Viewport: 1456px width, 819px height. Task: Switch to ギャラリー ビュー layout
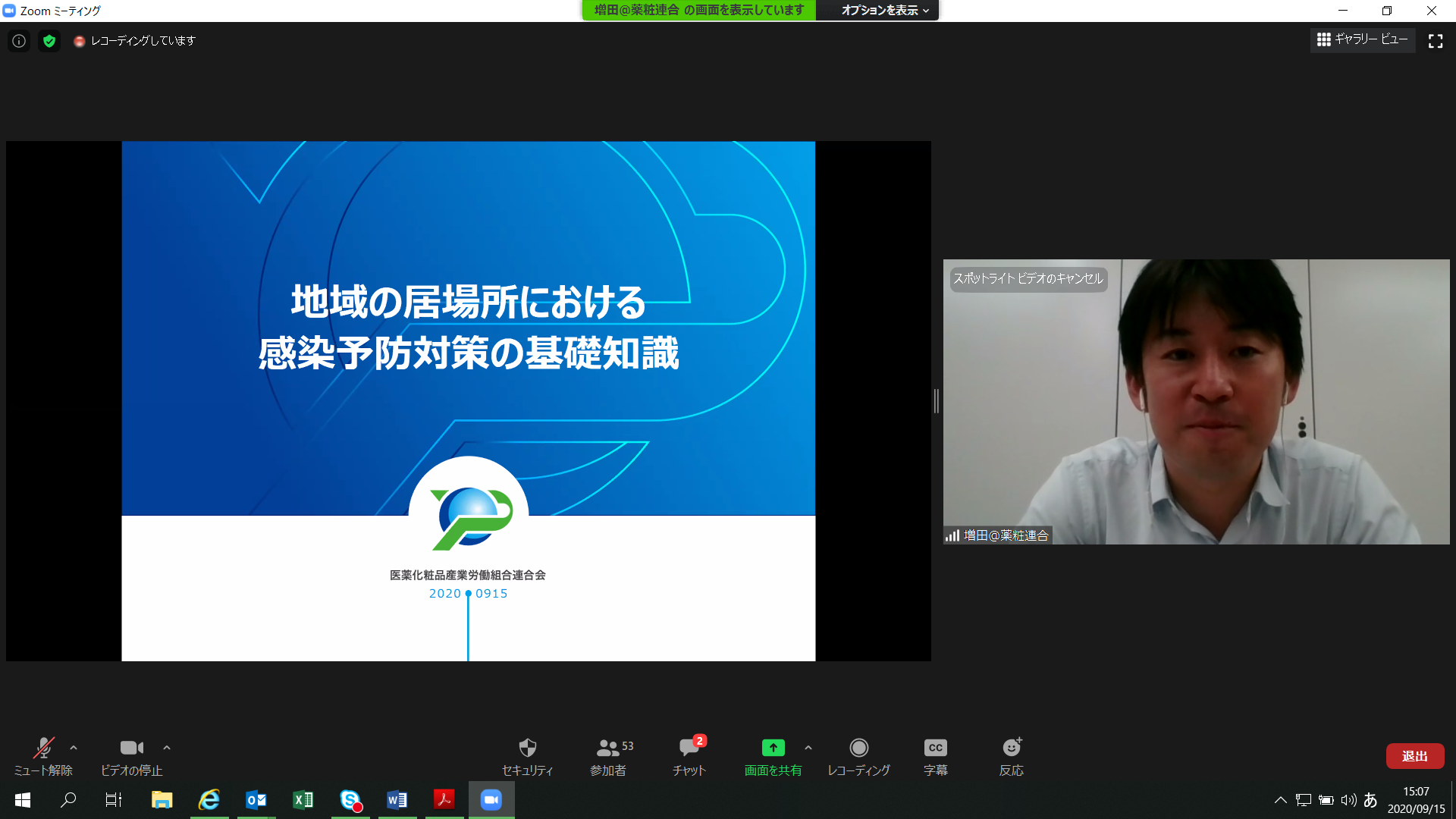[1363, 39]
